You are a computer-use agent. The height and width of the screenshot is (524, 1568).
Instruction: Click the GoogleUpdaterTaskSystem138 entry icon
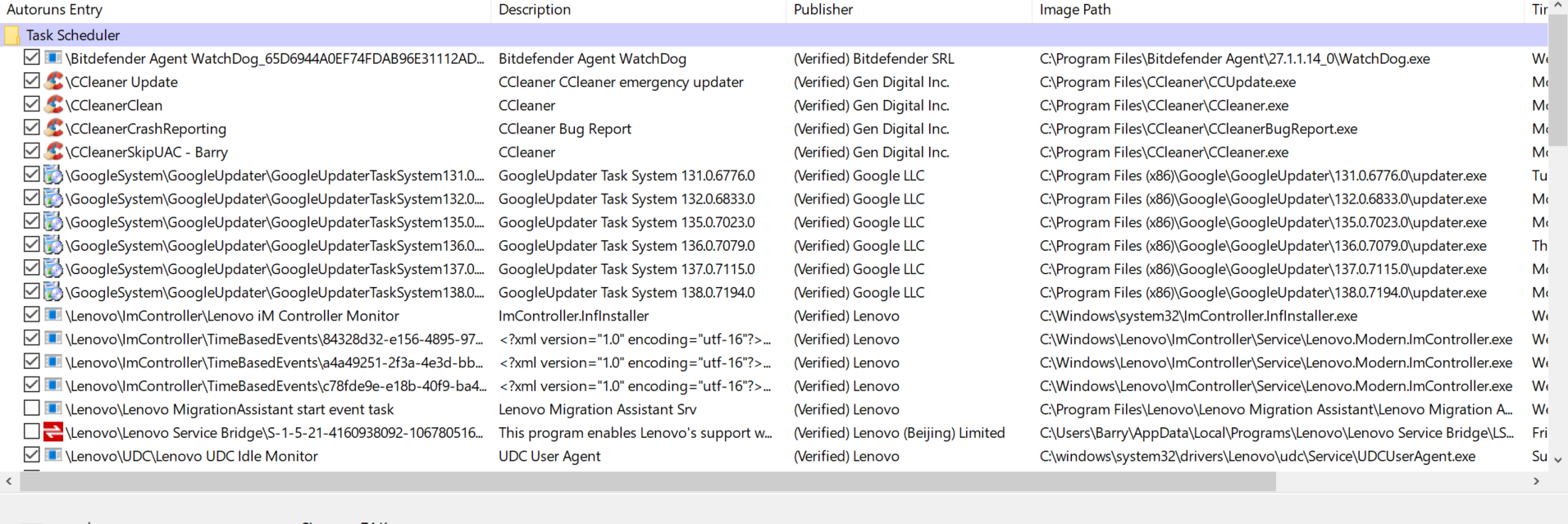point(53,291)
